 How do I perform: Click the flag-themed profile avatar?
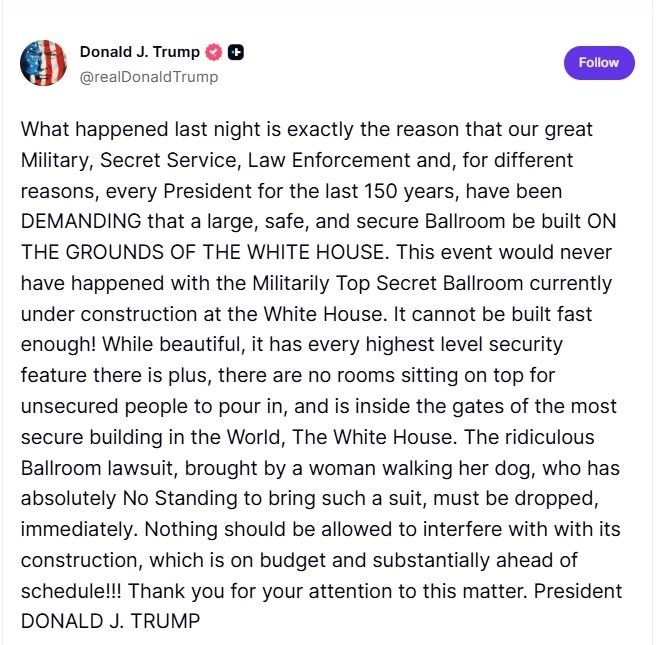pyautogui.click(x=45, y=64)
